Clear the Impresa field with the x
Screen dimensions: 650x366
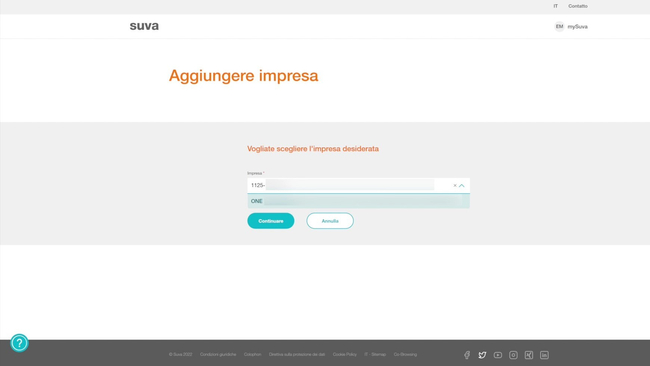pyautogui.click(x=455, y=185)
